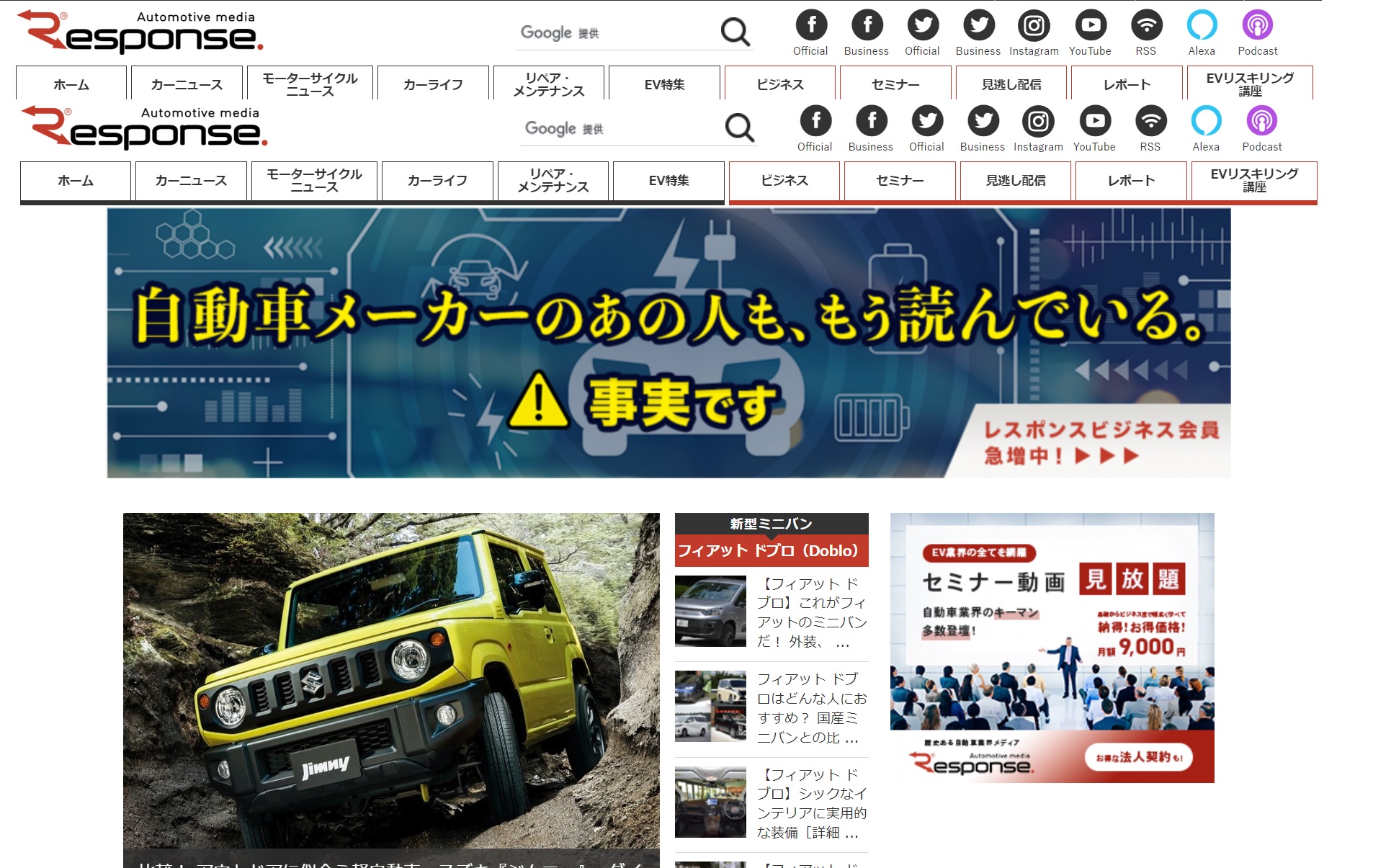The height and width of the screenshot is (868, 1373).
Task: Open Facebook Business icon in the upper header
Action: (x=867, y=25)
